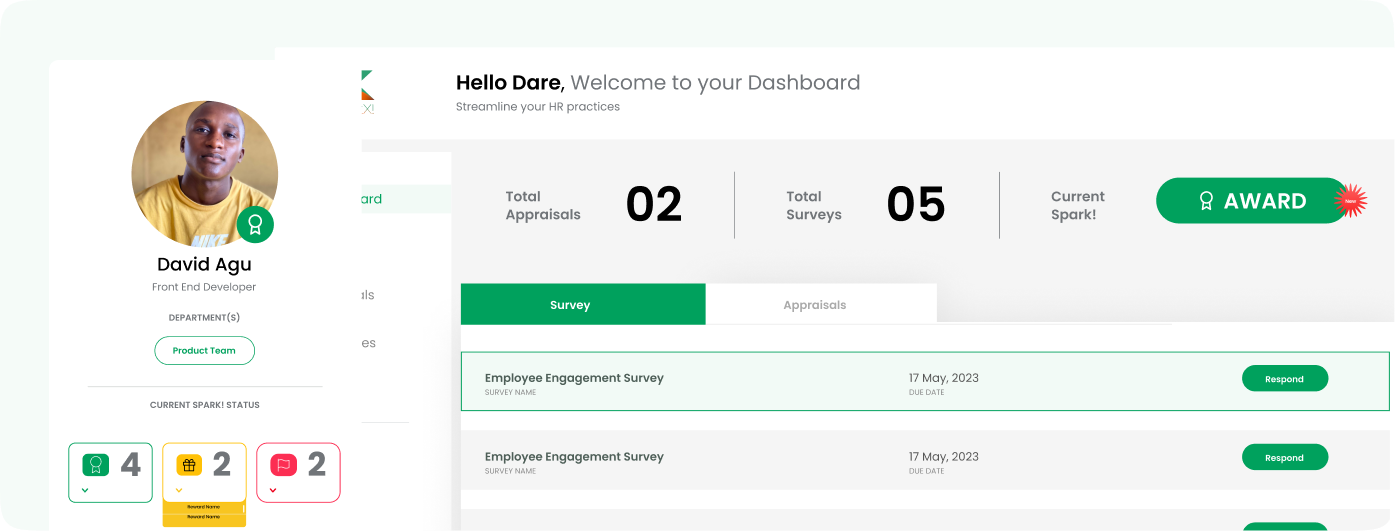The image size is (1395, 531).
Task: Select the second Reward Name entry
Action: [204, 517]
